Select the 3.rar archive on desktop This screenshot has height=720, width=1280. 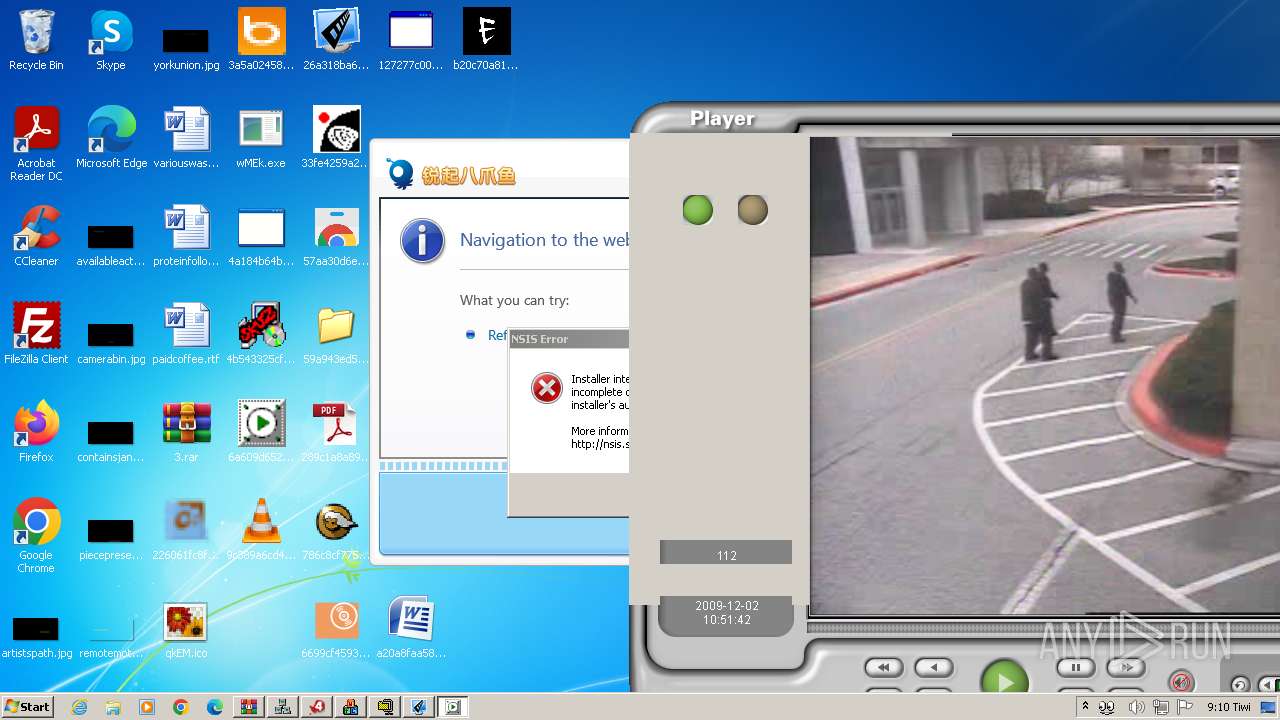click(x=186, y=432)
